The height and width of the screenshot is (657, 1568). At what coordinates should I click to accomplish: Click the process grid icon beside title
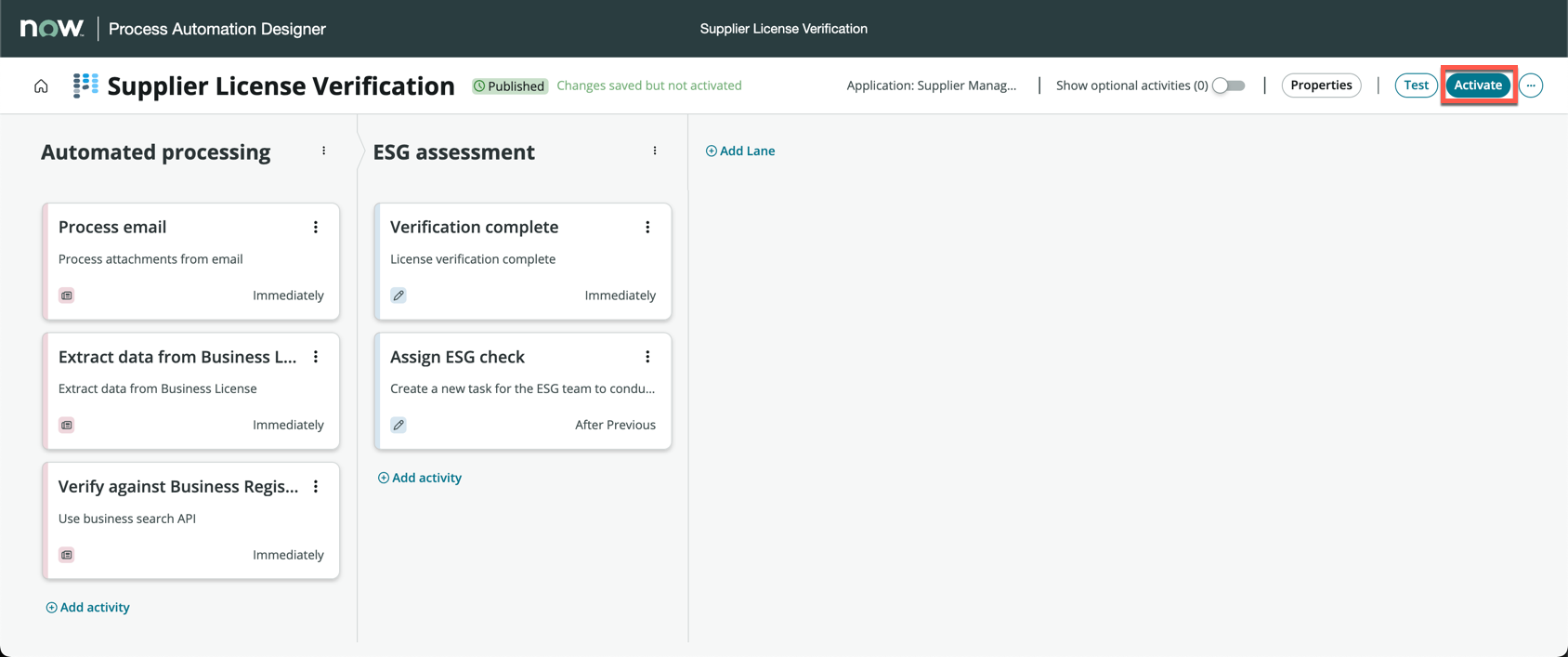click(85, 85)
